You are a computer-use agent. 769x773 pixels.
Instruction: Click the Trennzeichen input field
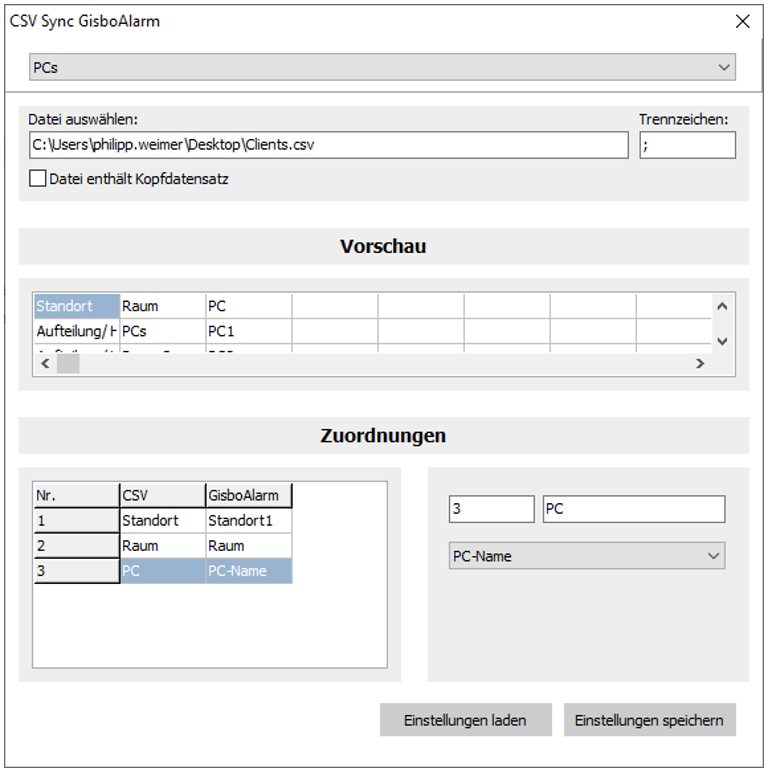[x=687, y=145]
